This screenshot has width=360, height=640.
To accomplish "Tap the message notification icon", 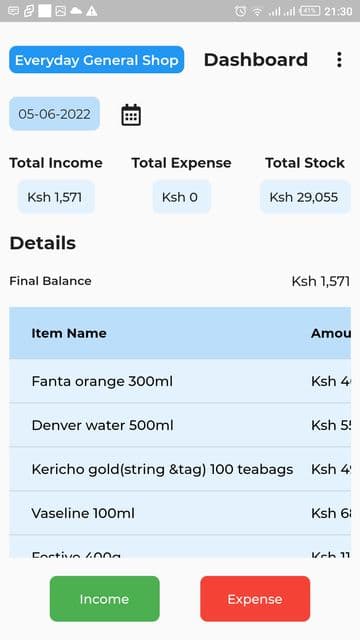I will [13, 11].
